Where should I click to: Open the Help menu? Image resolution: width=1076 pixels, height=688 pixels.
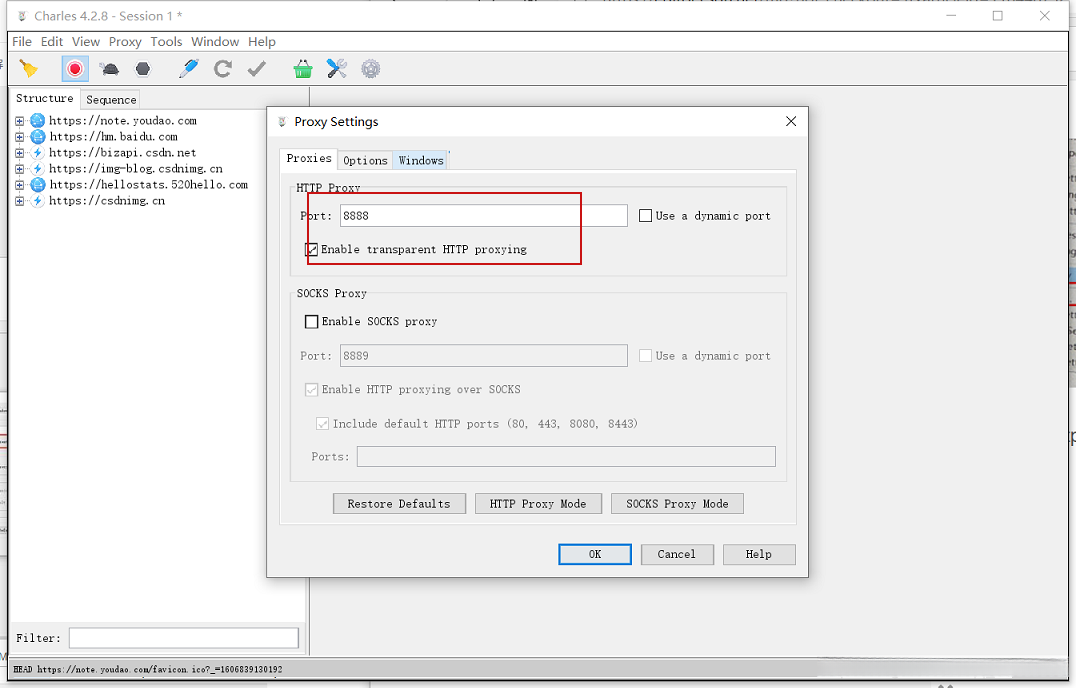261,42
